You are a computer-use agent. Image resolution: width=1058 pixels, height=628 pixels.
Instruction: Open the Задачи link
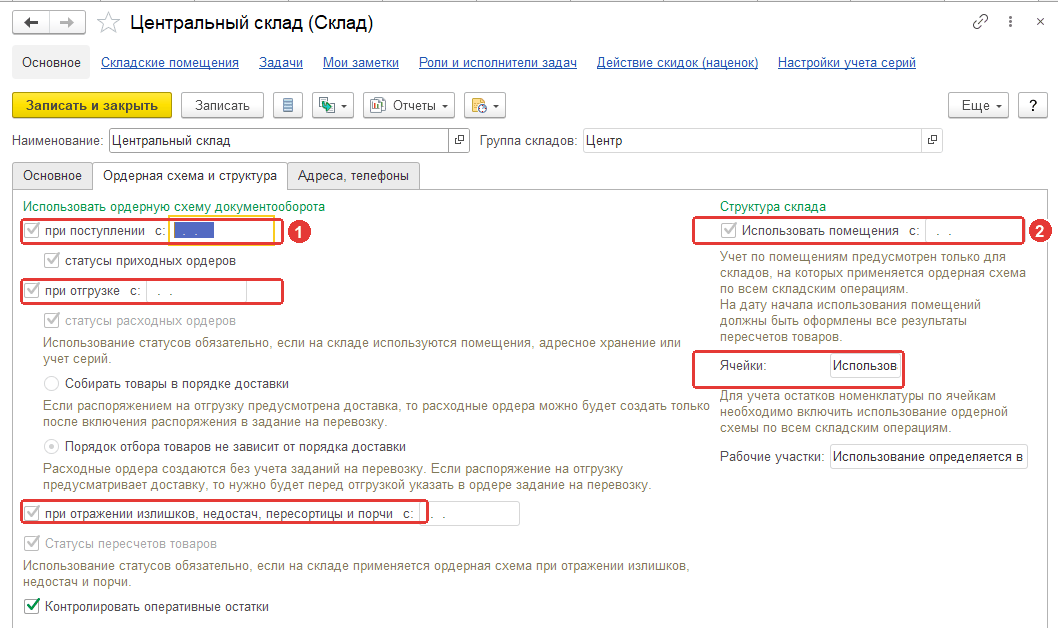(281, 63)
